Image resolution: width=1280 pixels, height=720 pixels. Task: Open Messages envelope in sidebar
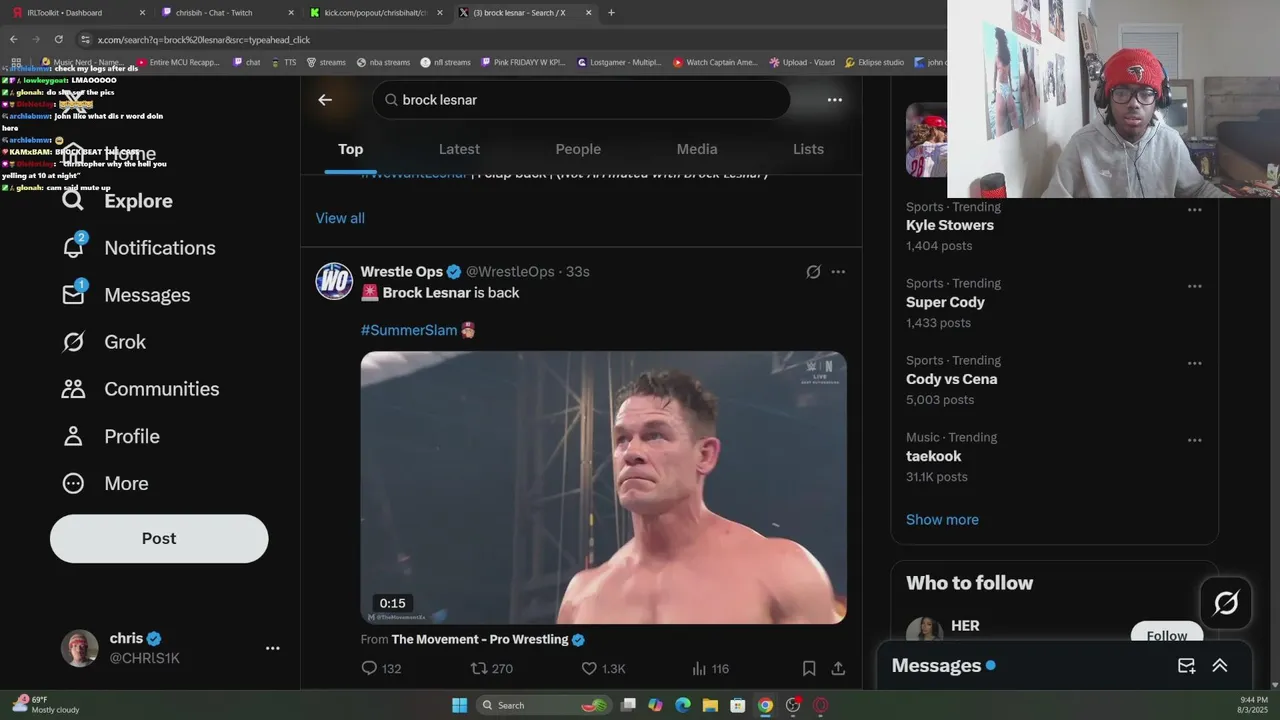click(x=126, y=295)
